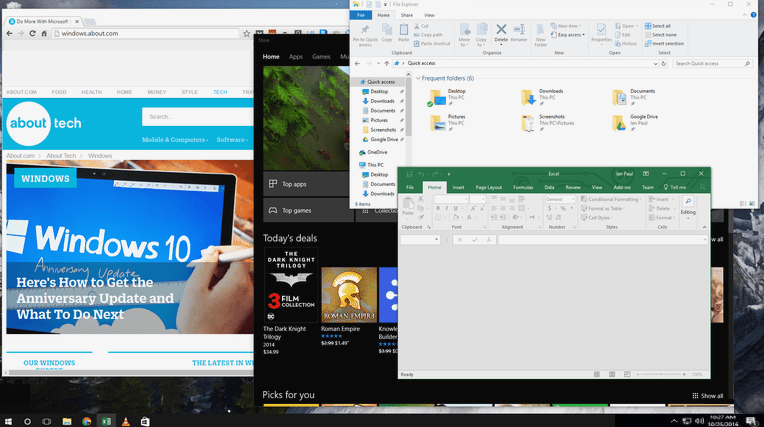Click Top apps button in Store
Image resolution: width=764 pixels, height=427 pixels.
pyautogui.click(x=306, y=184)
